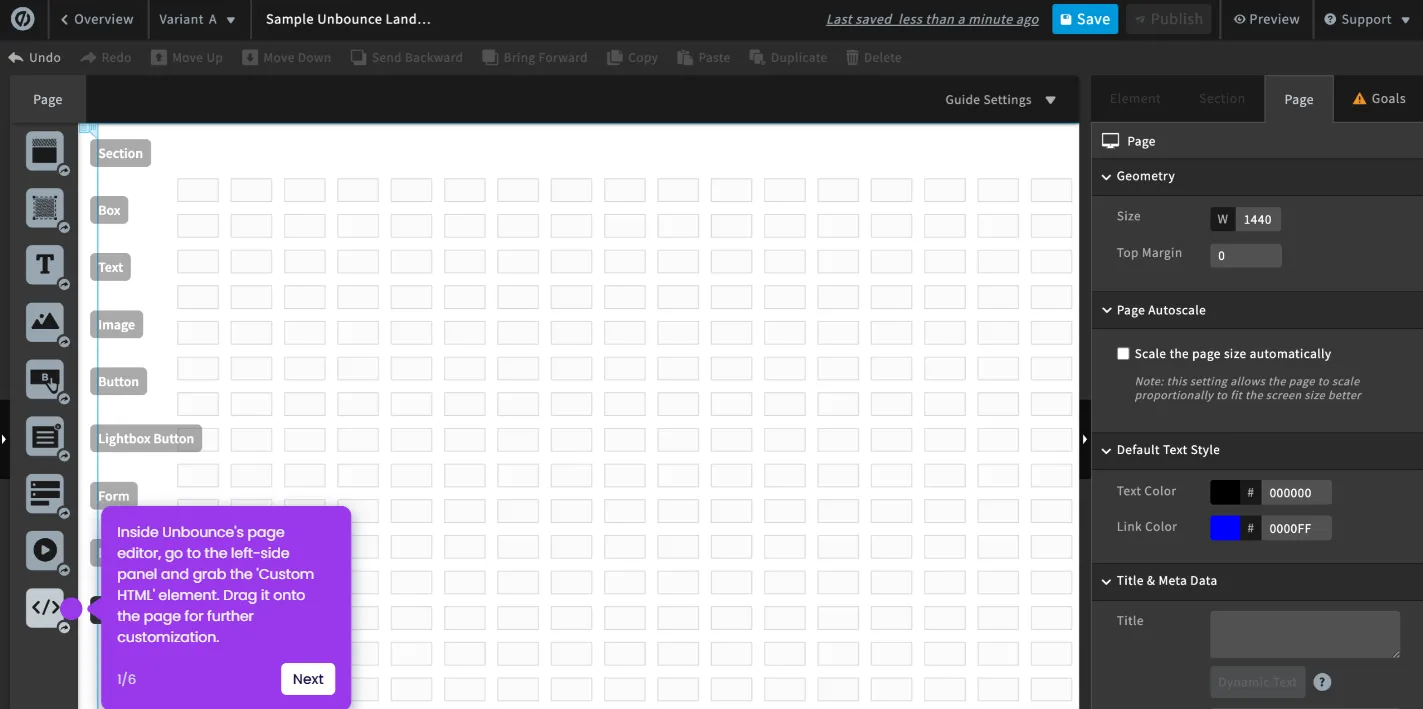The height and width of the screenshot is (709, 1423).
Task: Click Next in the purple tooltip
Action: 308,679
